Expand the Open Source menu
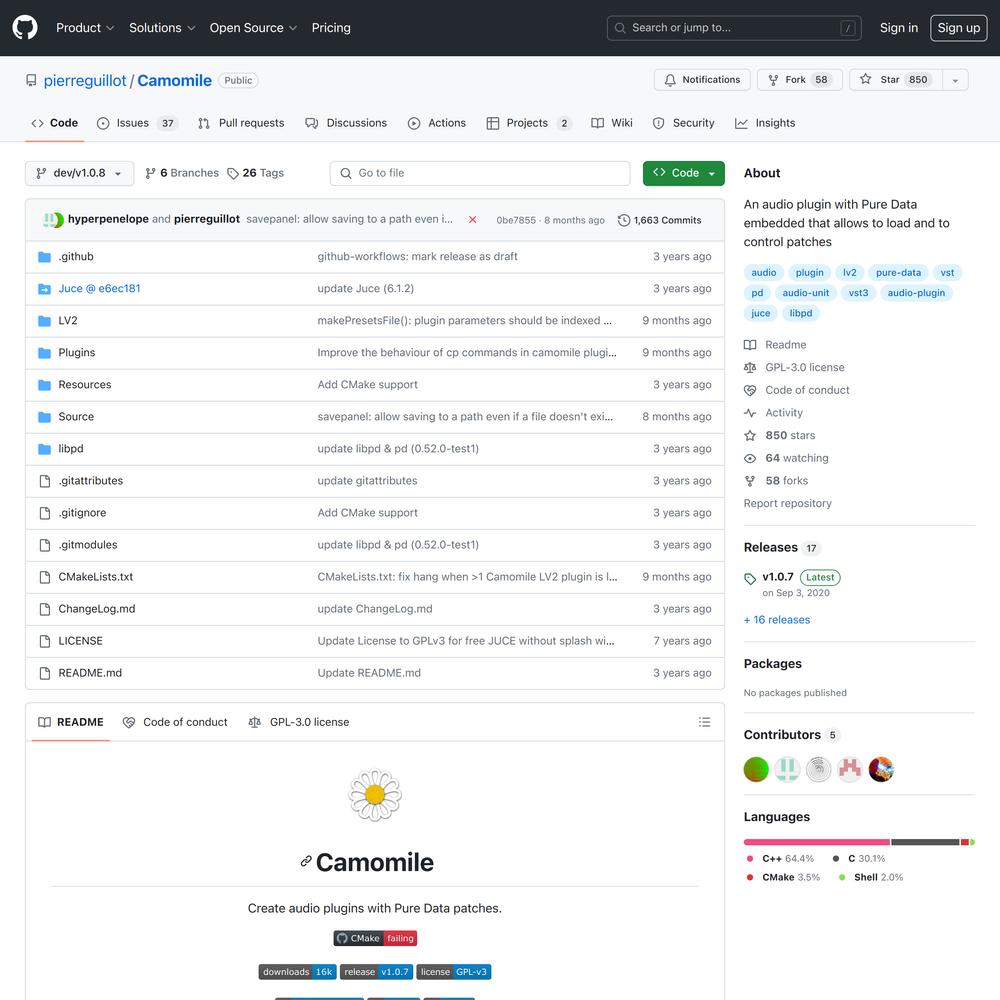 pyautogui.click(x=253, y=27)
